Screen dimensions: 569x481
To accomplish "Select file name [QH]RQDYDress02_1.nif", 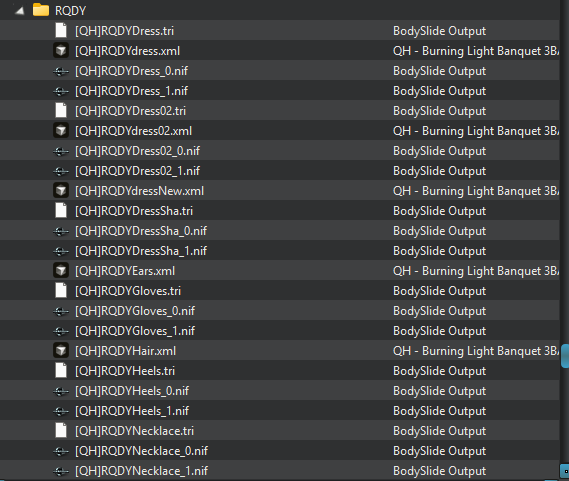I will coord(138,171).
